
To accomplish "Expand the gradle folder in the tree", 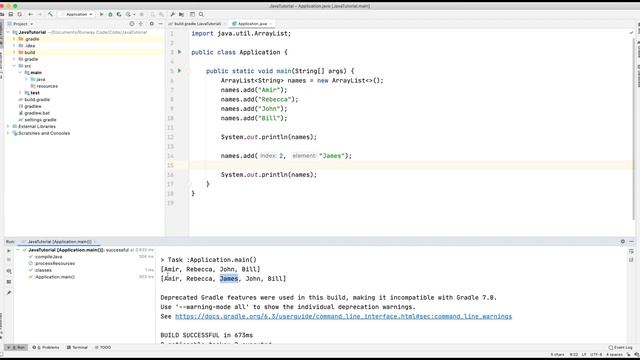I will (x=14, y=59).
